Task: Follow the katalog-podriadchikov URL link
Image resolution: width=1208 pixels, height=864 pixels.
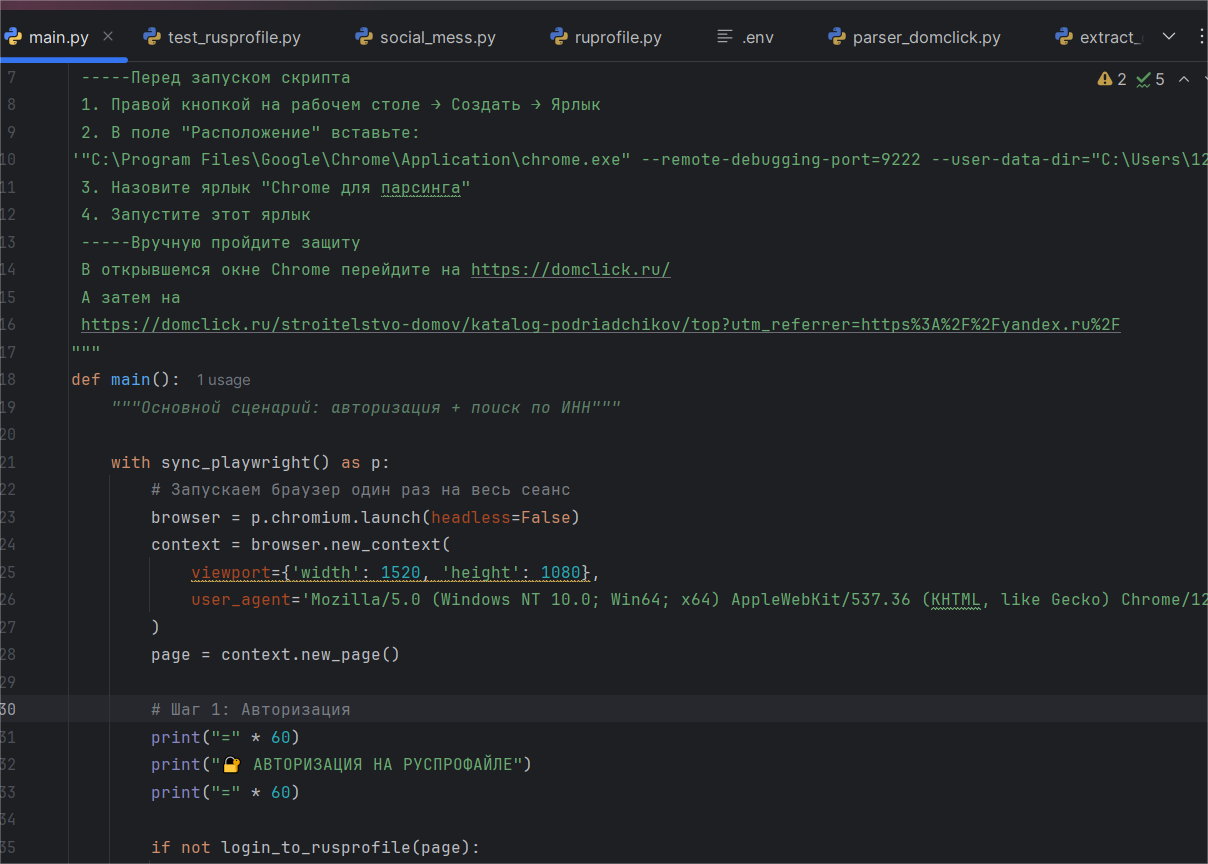Action: pyautogui.click(x=600, y=325)
